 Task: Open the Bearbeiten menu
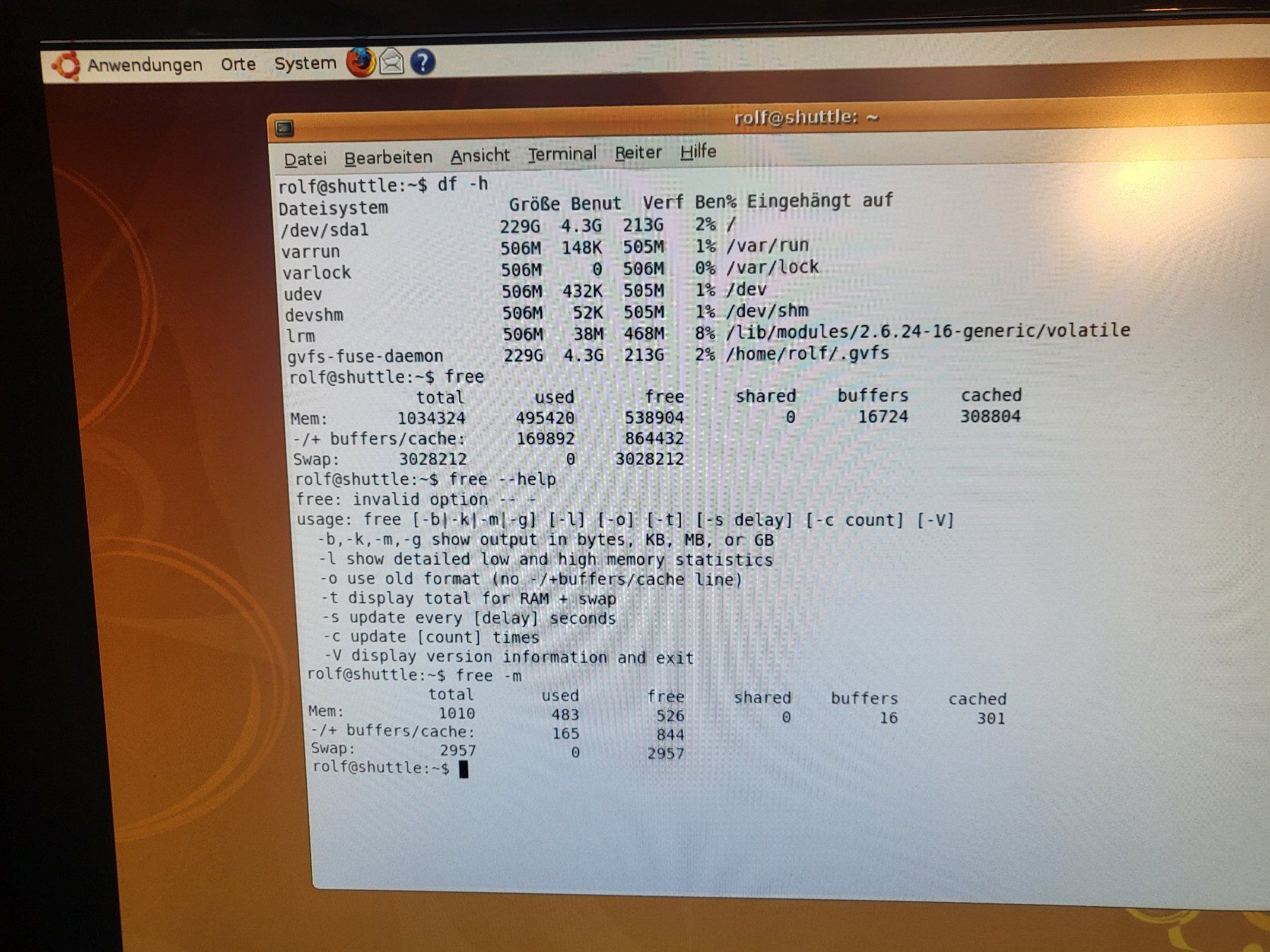(x=388, y=157)
